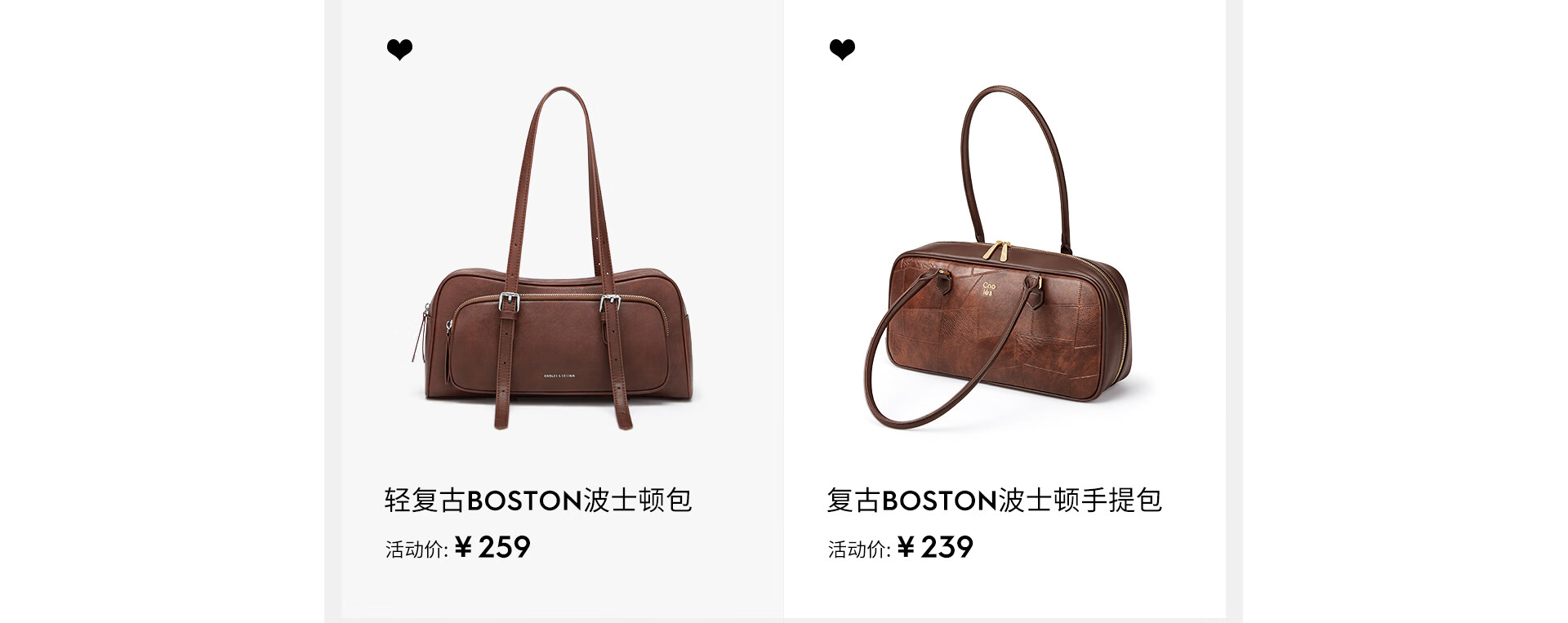
Task: Open the 复古BOSTON波士顿手提包 product title
Action: (994, 500)
